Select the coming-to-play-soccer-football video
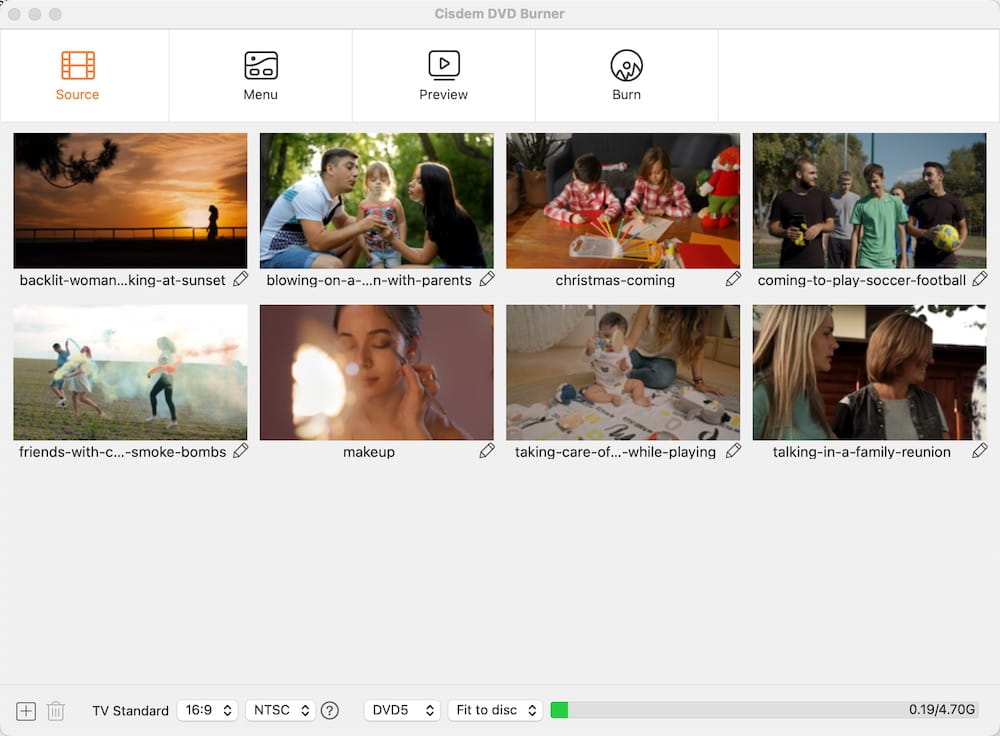This screenshot has width=1000, height=736. [x=868, y=200]
